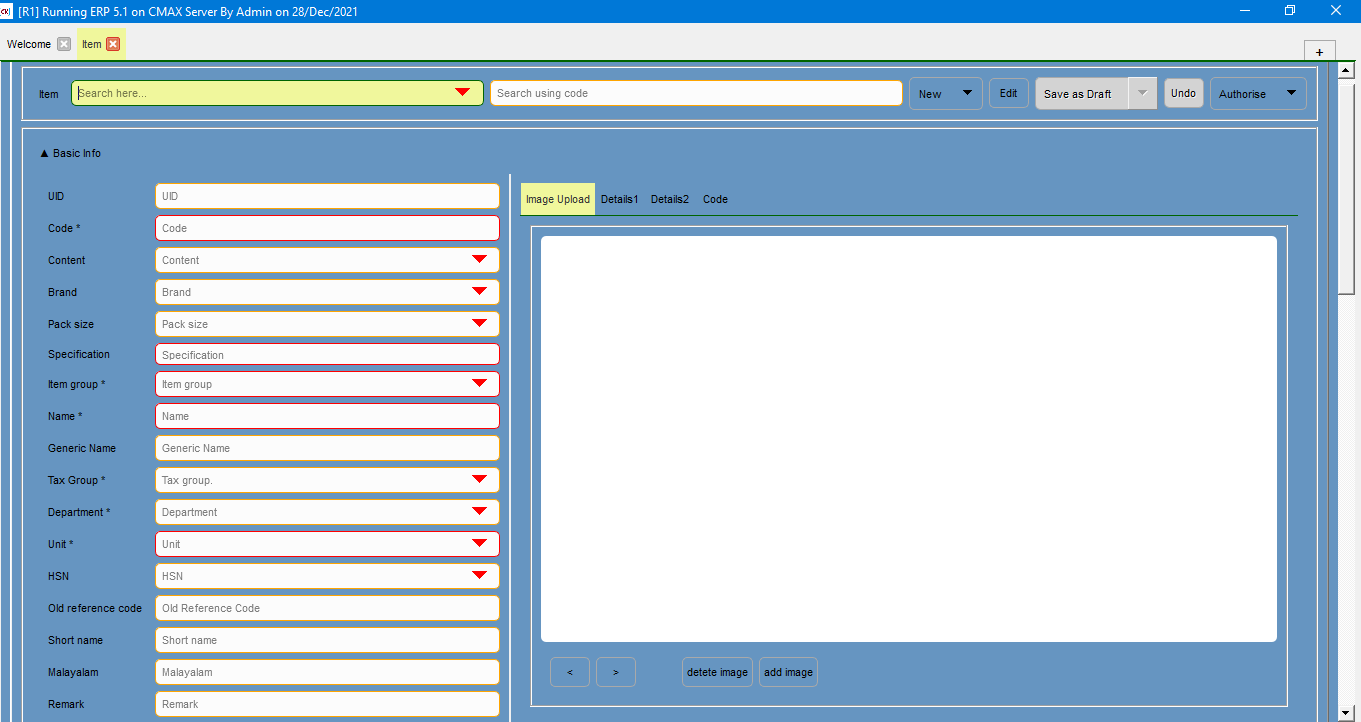Open the Item group dropdown
1361x722 pixels.
tap(479, 384)
